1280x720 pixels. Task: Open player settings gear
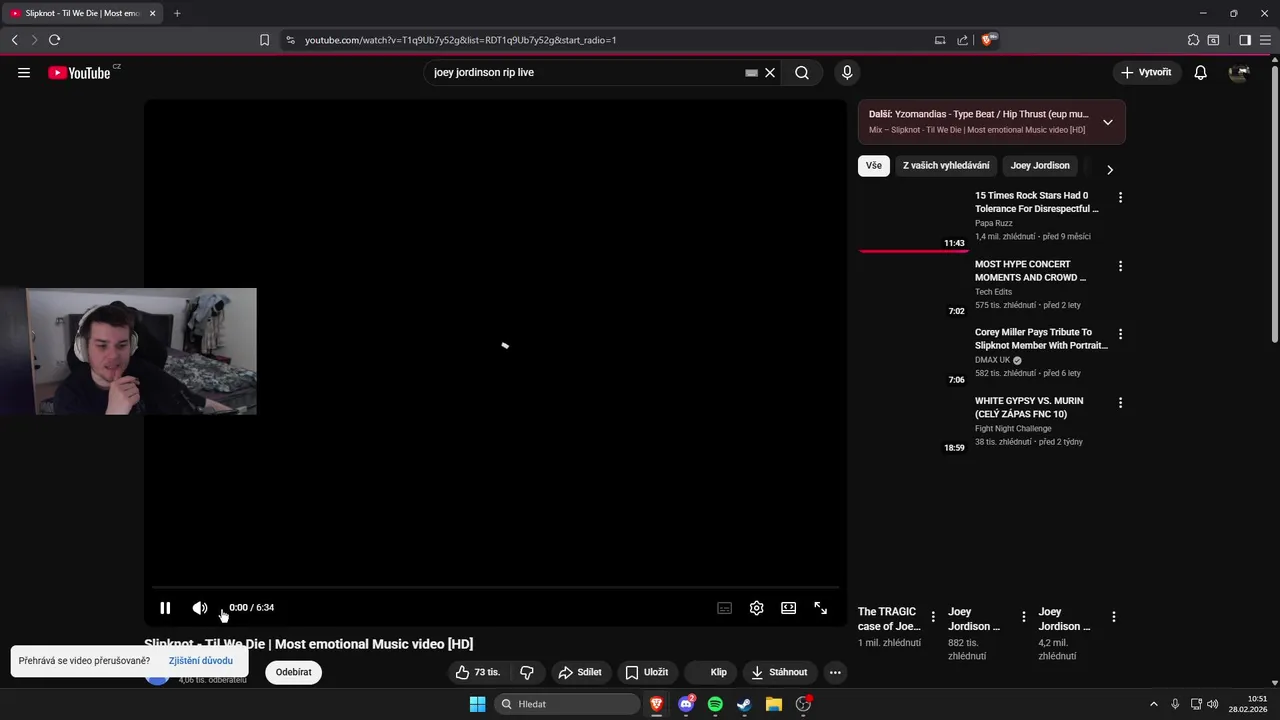click(x=757, y=607)
